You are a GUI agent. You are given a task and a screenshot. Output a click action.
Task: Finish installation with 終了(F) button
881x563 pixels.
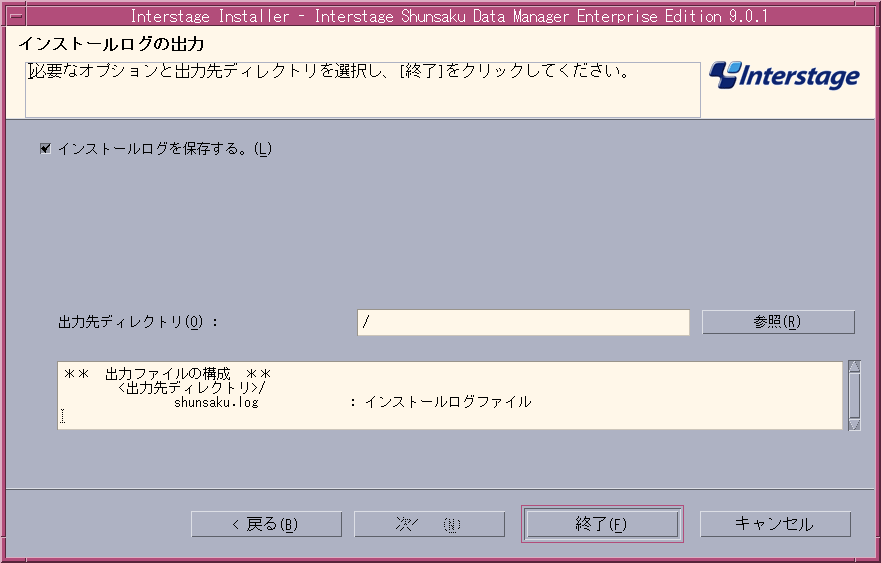click(x=602, y=524)
